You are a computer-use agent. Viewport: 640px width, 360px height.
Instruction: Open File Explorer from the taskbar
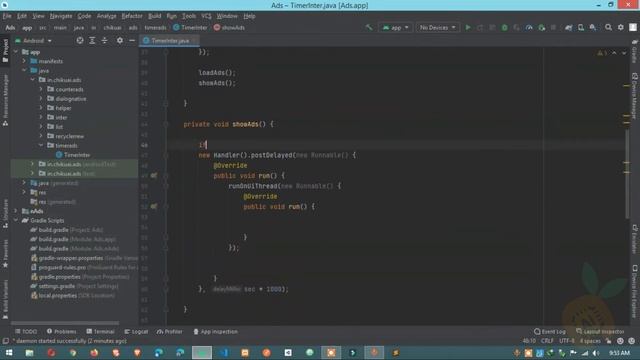29,353
